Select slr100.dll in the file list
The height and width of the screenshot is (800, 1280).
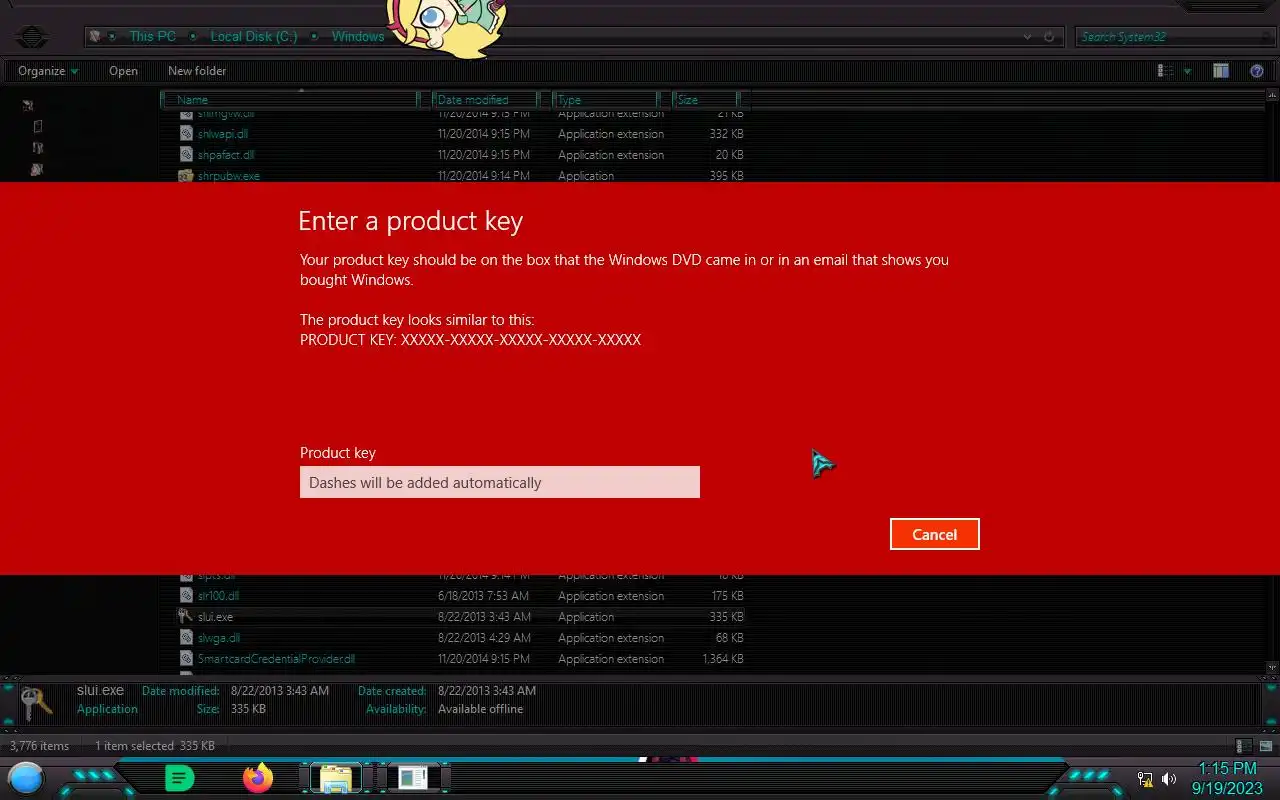coord(218,596)
